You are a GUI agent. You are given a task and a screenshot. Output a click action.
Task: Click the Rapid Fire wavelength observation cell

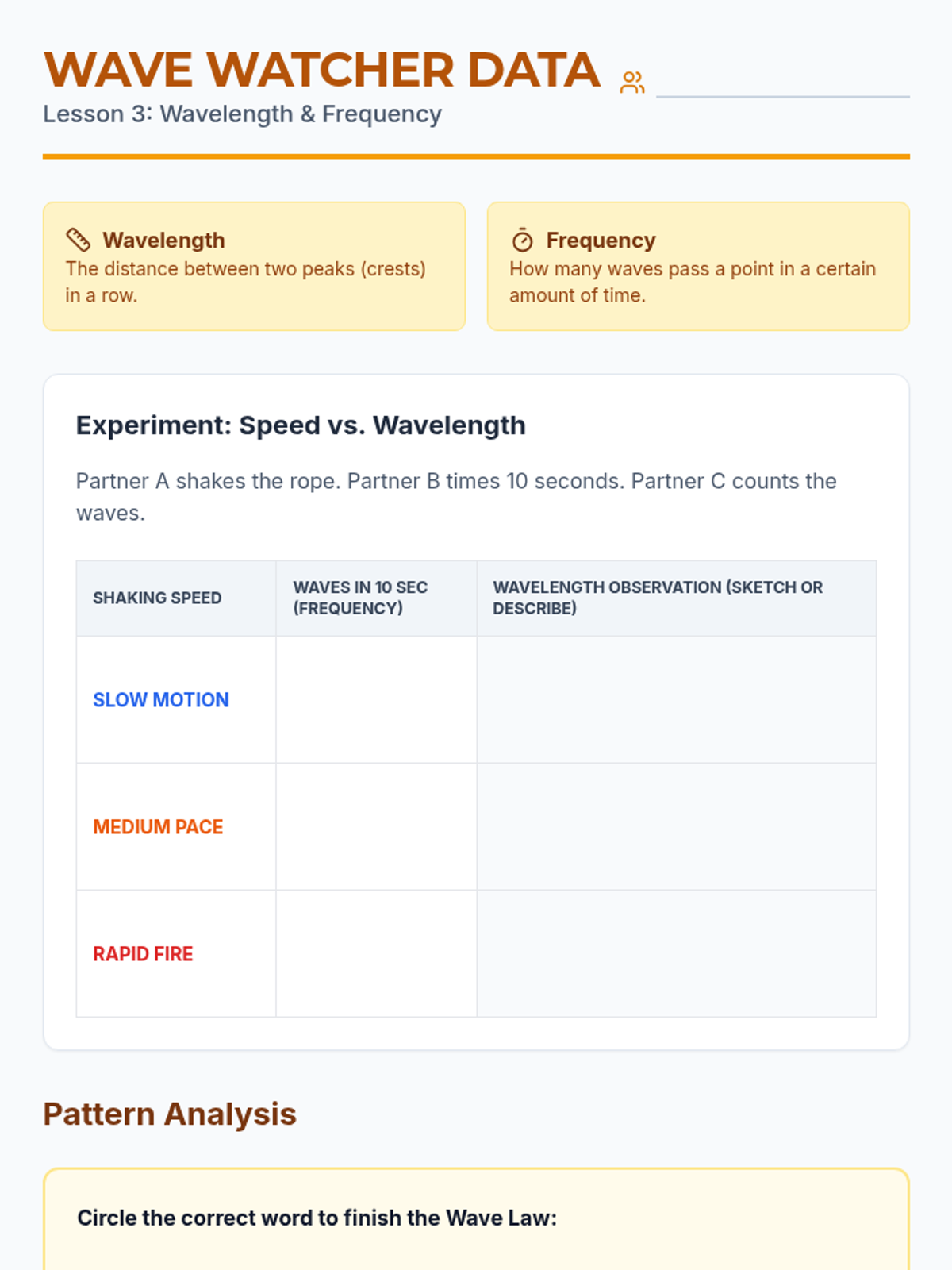[676, 953]
